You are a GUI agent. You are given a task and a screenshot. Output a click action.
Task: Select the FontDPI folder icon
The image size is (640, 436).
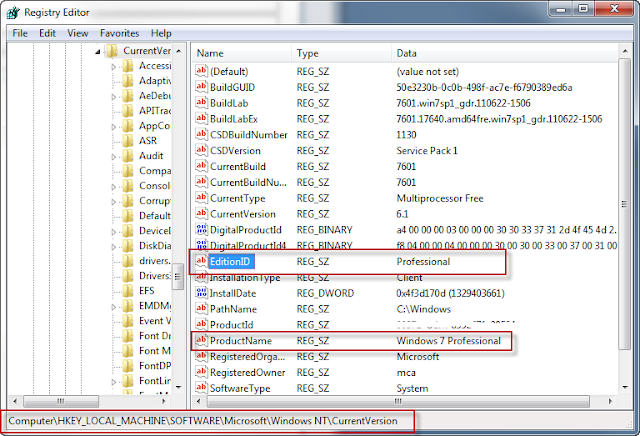128,366
